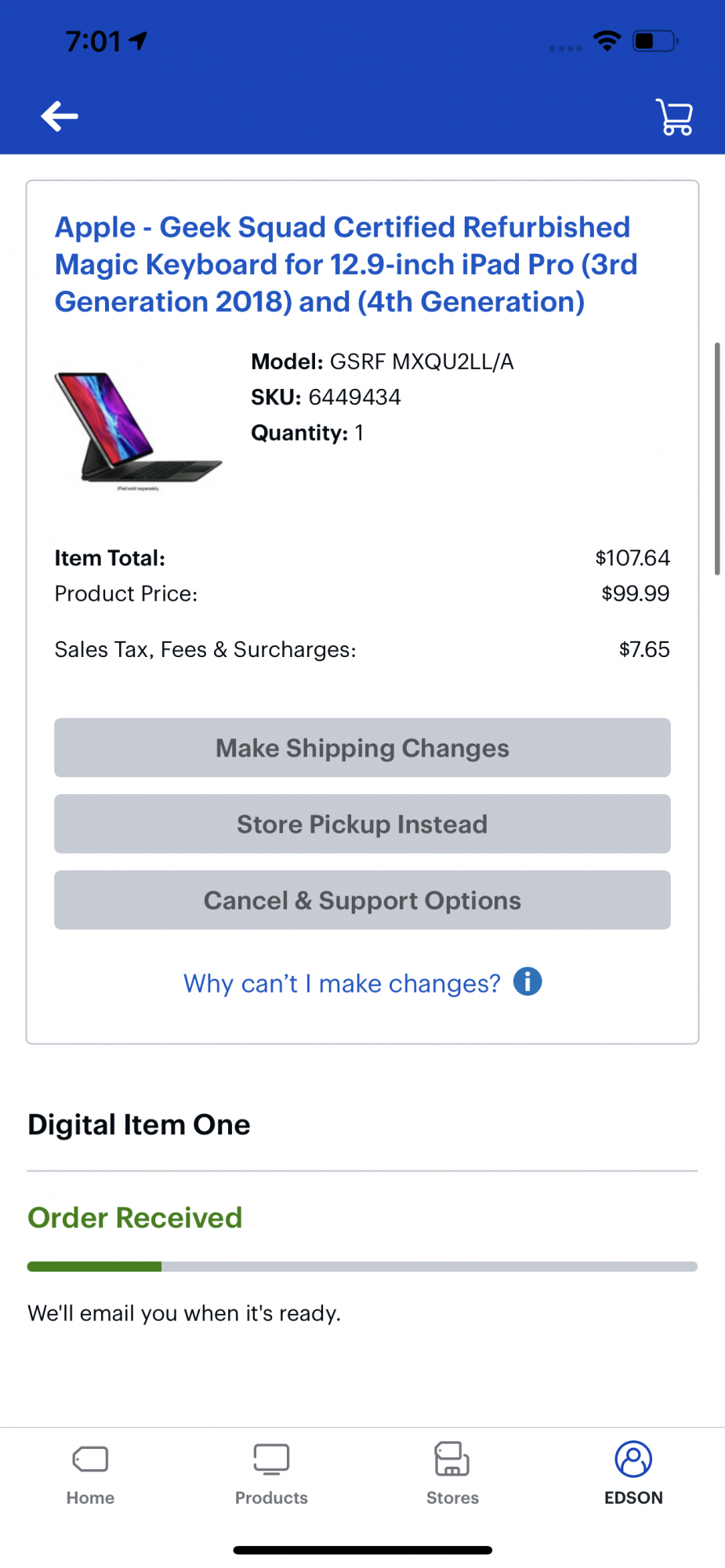Go to the Stores tab label
The height and width of the screenshot is (1568, 725).
click(452, 1497)
